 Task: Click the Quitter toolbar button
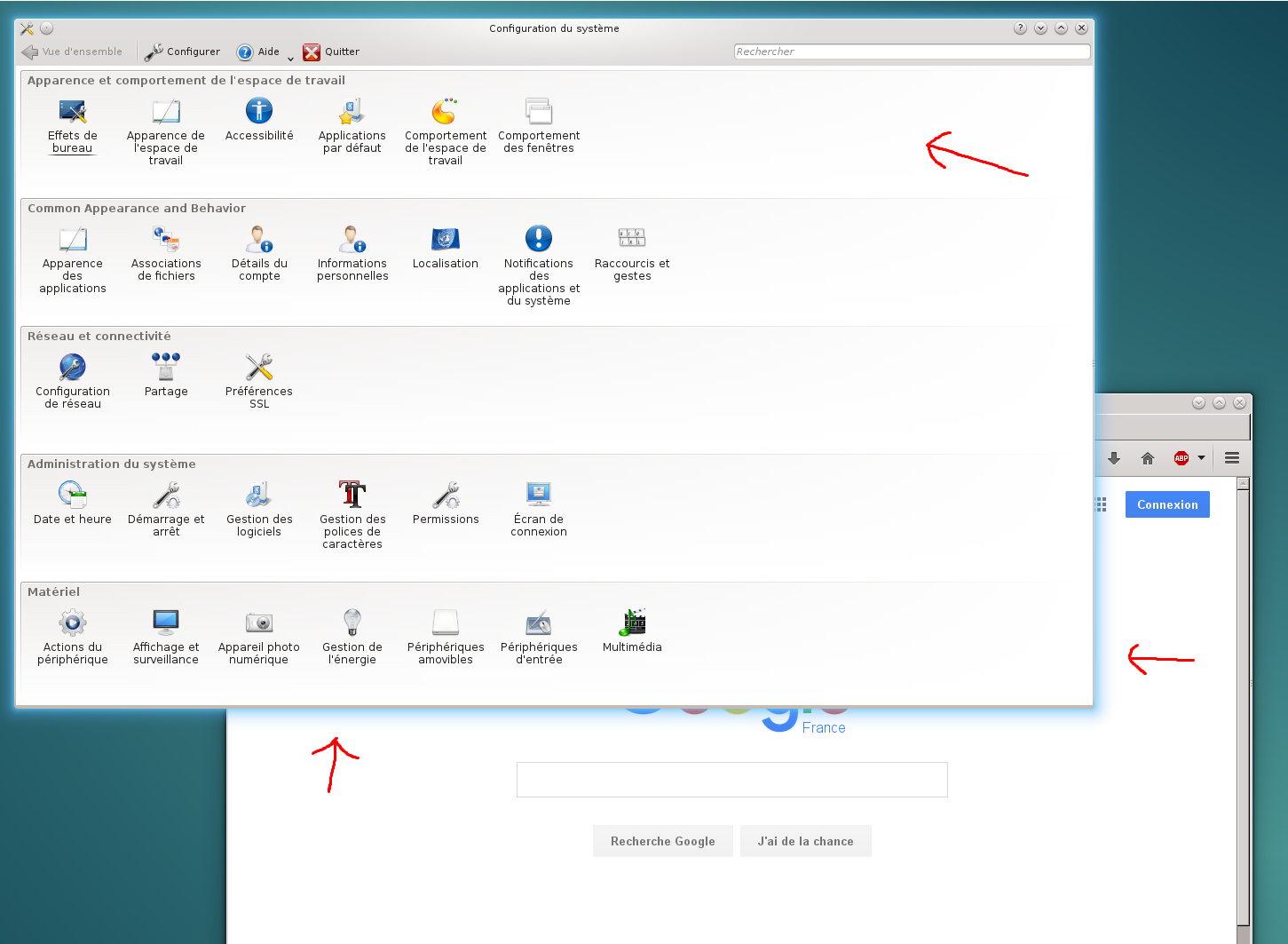click(331, 52)
